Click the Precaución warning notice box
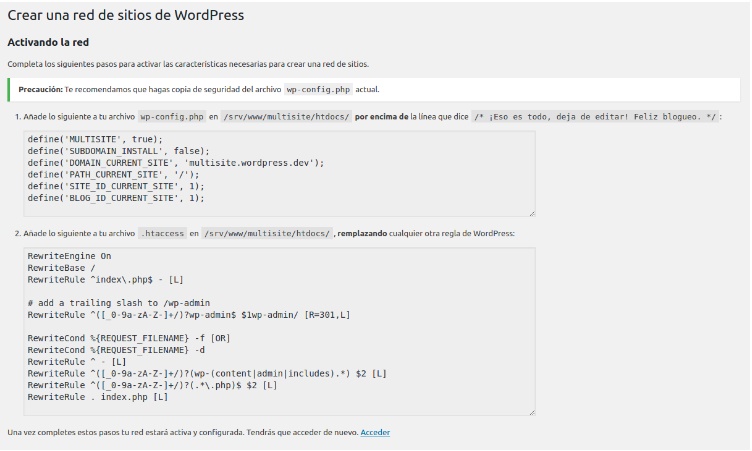Image resolution: width=752 pixels, height=451 pixels. tap(374, 89)
